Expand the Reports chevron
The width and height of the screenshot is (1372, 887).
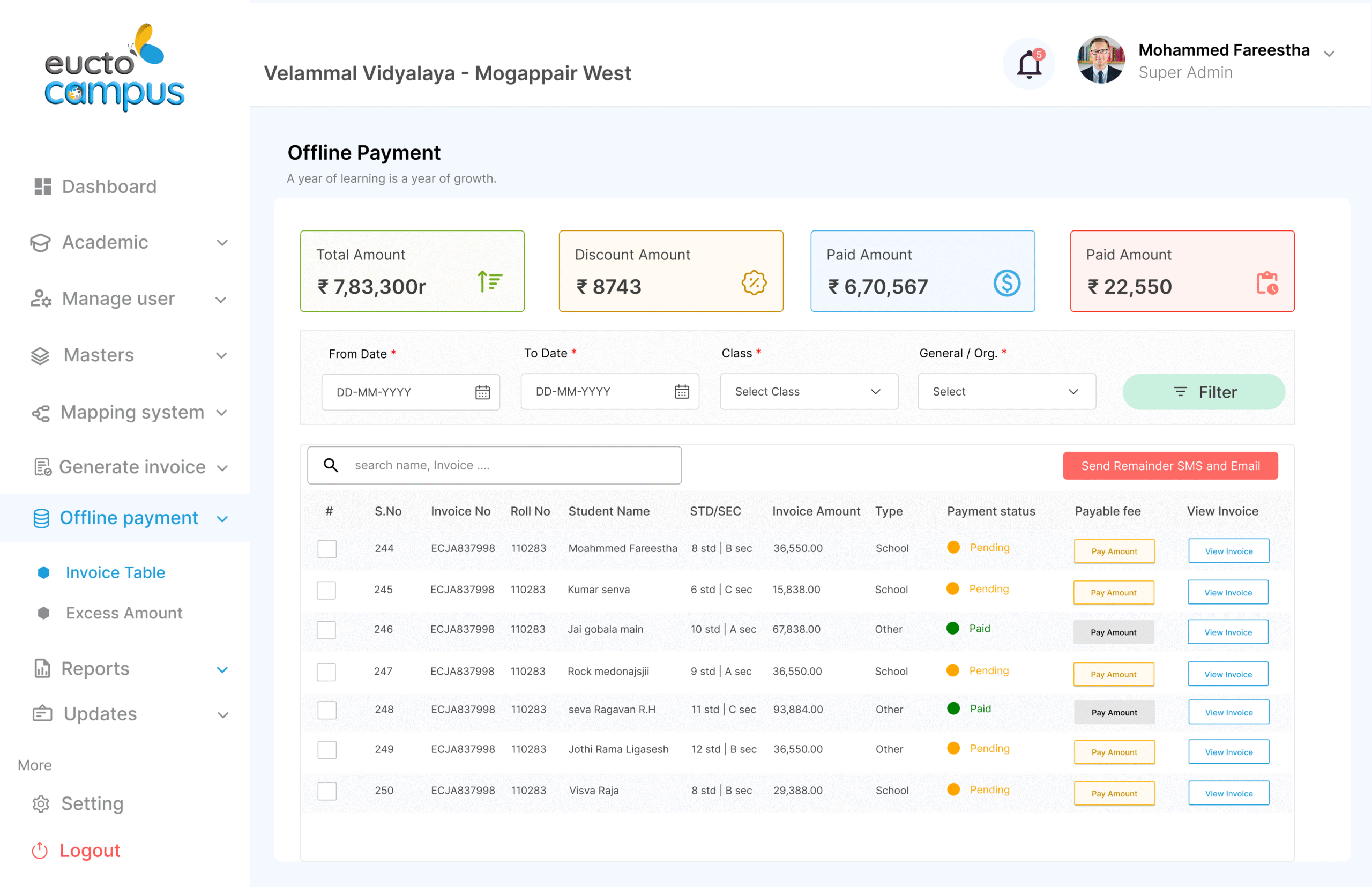(222, 670)
